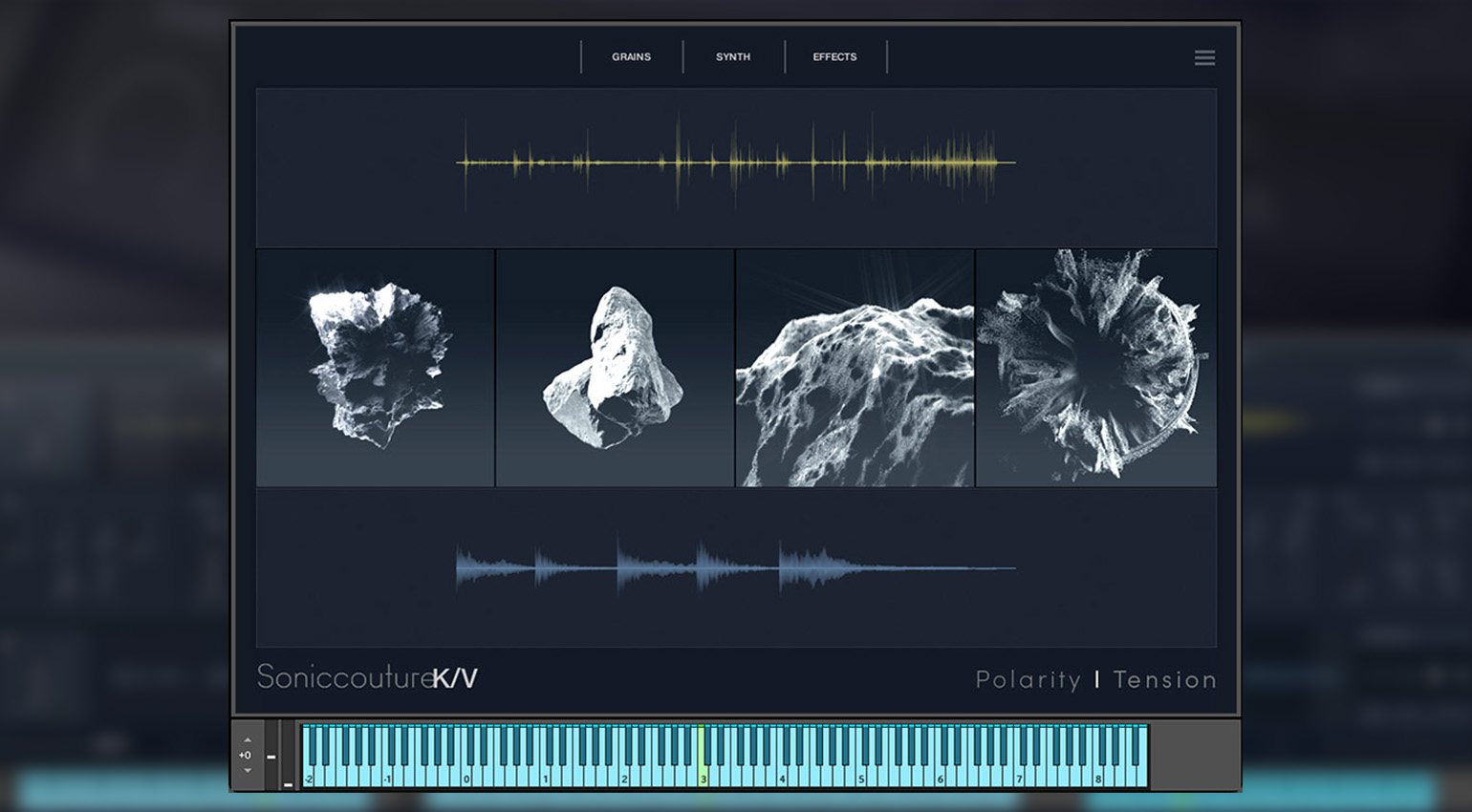Viewport: 1472px width, 812px height.
Task: Select the cratered asteroid surface thumbnail
Action: 855,368
